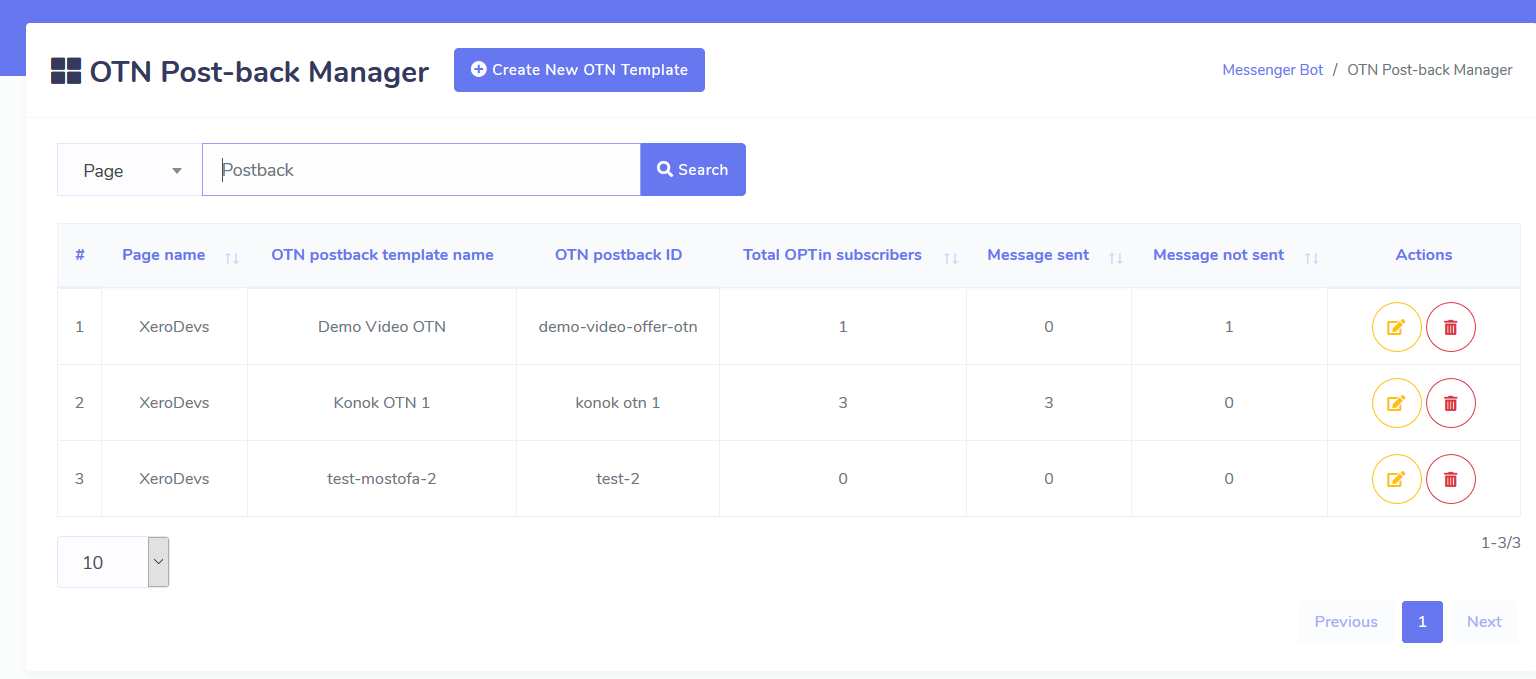The width and height of the screenshot is (1536, 679).
Task: Select pagination page 1
Action: point(1422,622)
